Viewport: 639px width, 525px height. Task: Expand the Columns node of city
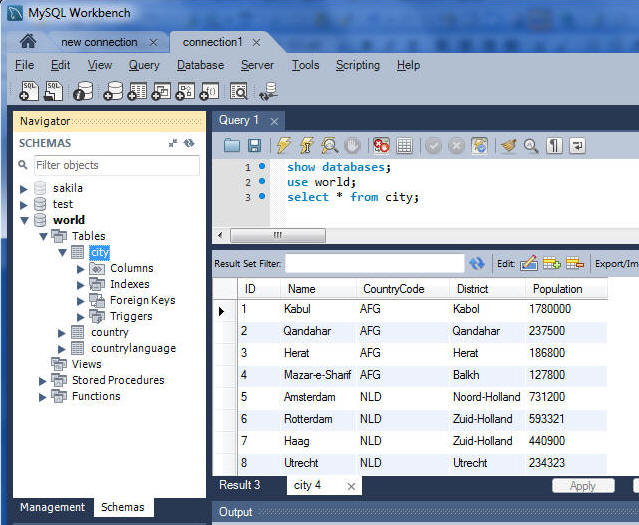pos(81,269)
